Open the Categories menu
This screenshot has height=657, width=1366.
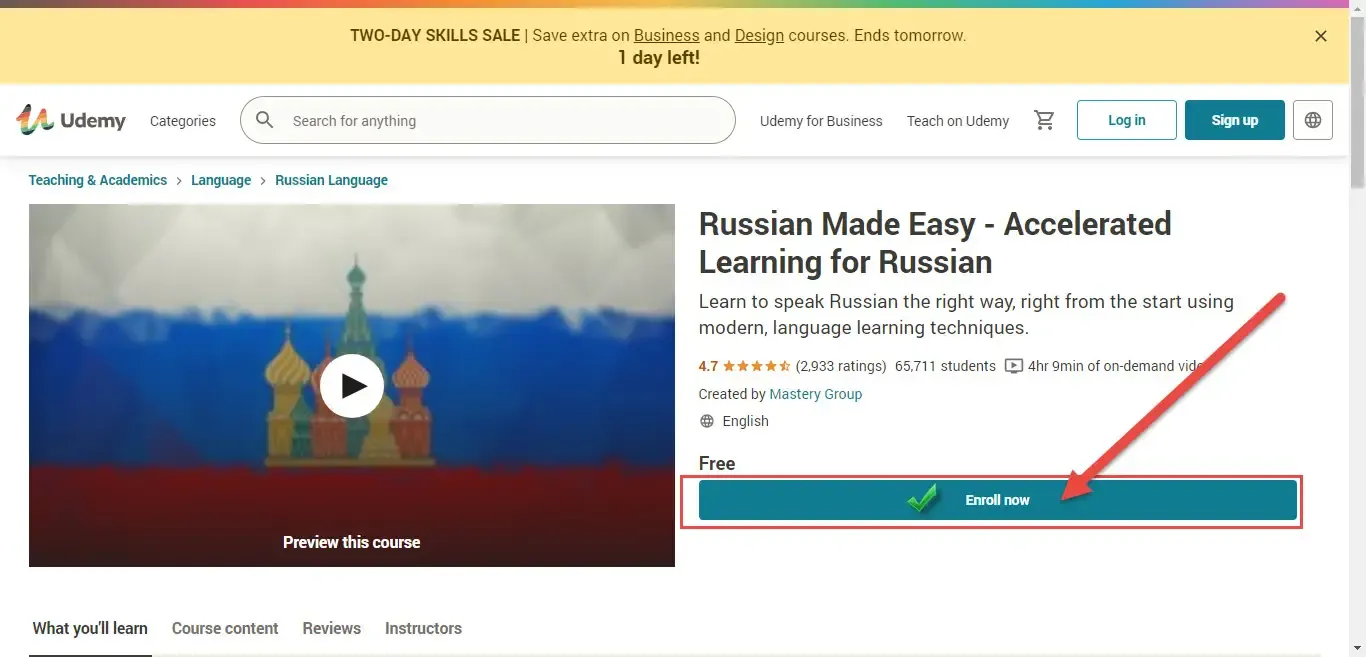tap(183, 121)
